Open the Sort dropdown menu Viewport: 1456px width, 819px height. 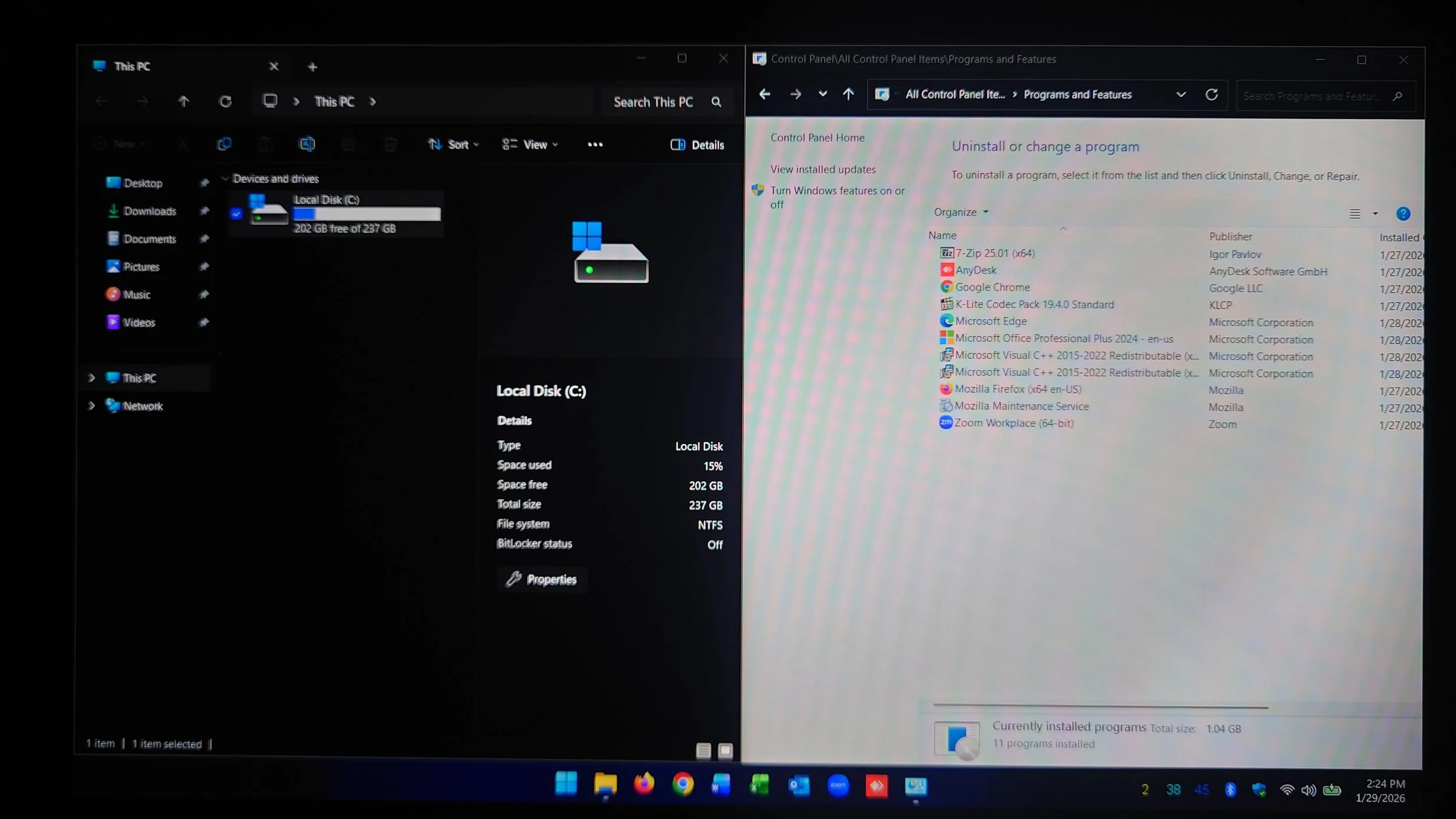454,144
